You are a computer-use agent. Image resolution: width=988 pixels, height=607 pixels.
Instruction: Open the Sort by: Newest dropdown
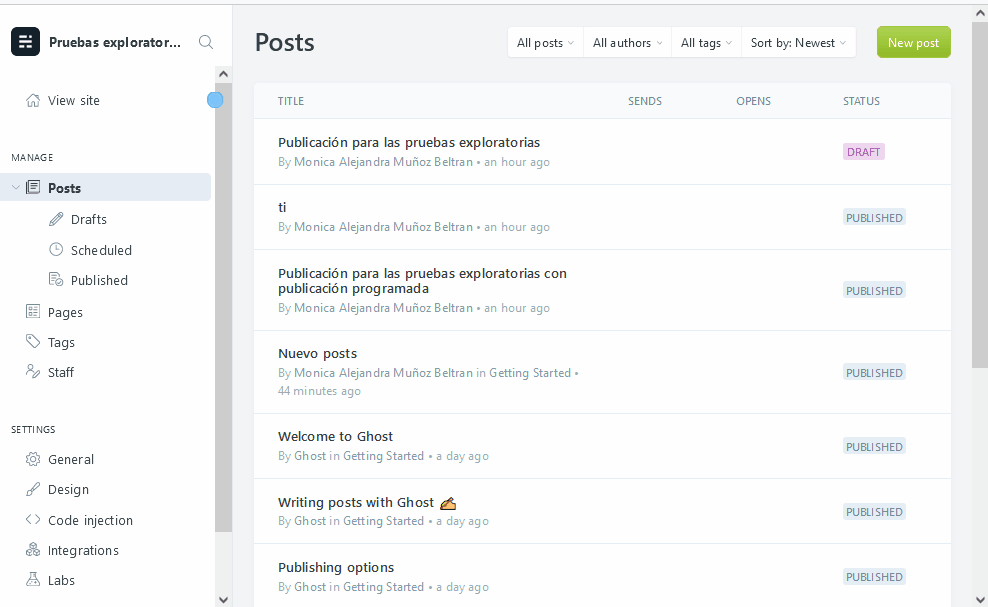pos(797,42)
